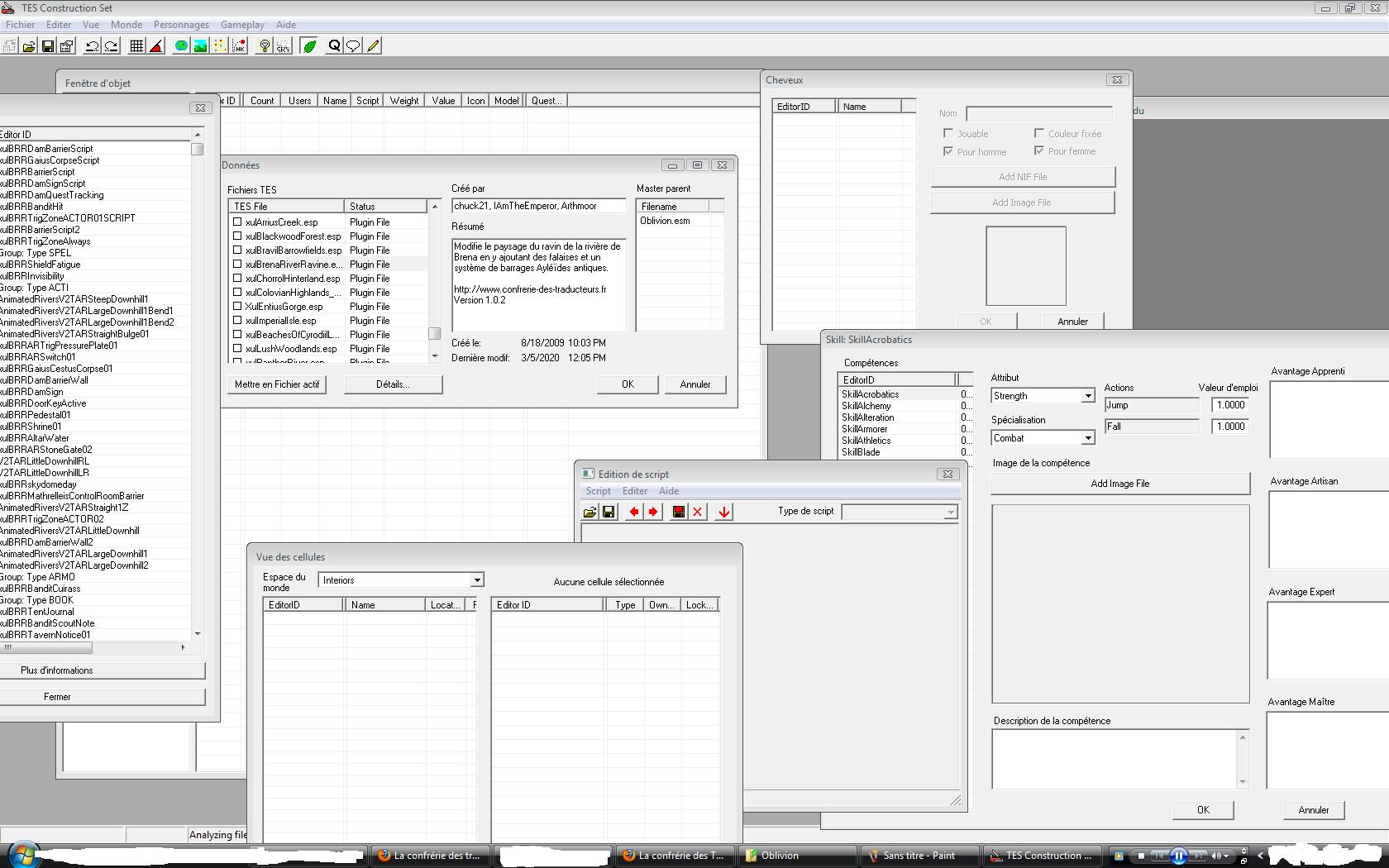Check the xulArriusCreek.esp plugin checkbox
1389x868 pixels.
[237, 222]
